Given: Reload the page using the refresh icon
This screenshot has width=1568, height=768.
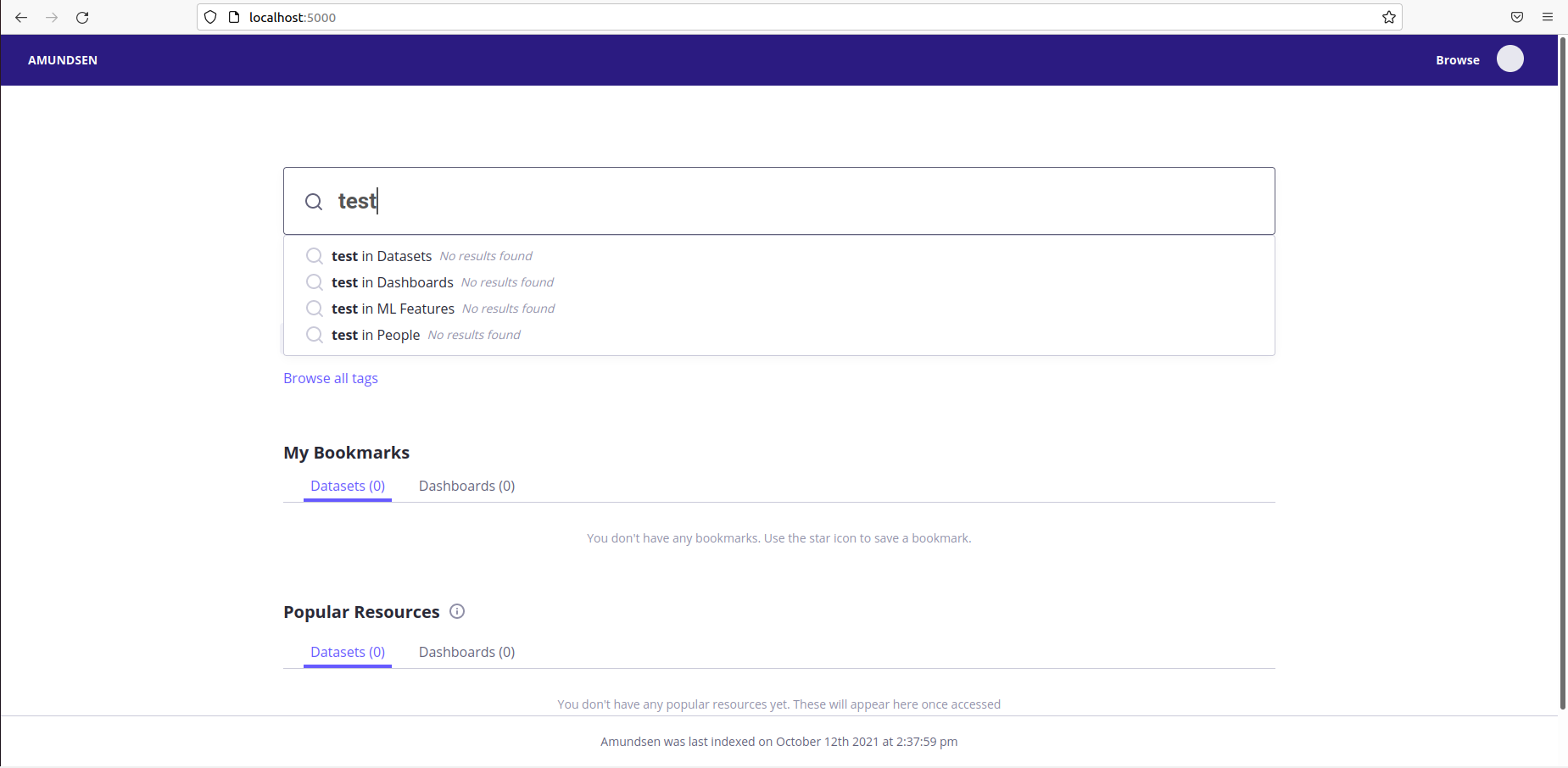Looking at the screenshot, I should point(82,17).
